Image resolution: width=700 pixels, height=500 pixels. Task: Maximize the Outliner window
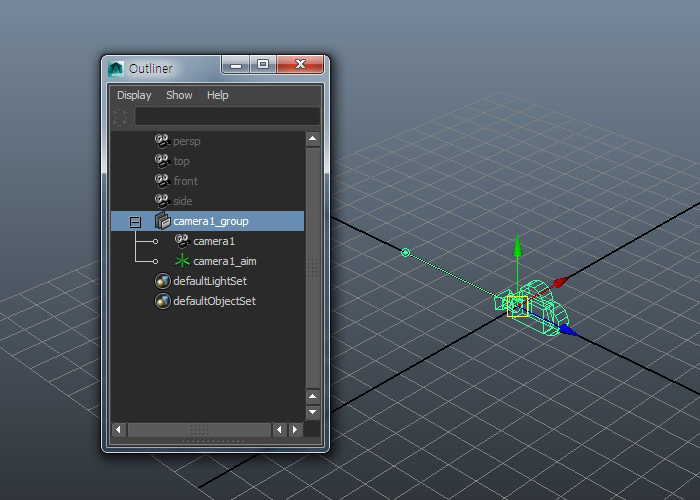point(263,65)
